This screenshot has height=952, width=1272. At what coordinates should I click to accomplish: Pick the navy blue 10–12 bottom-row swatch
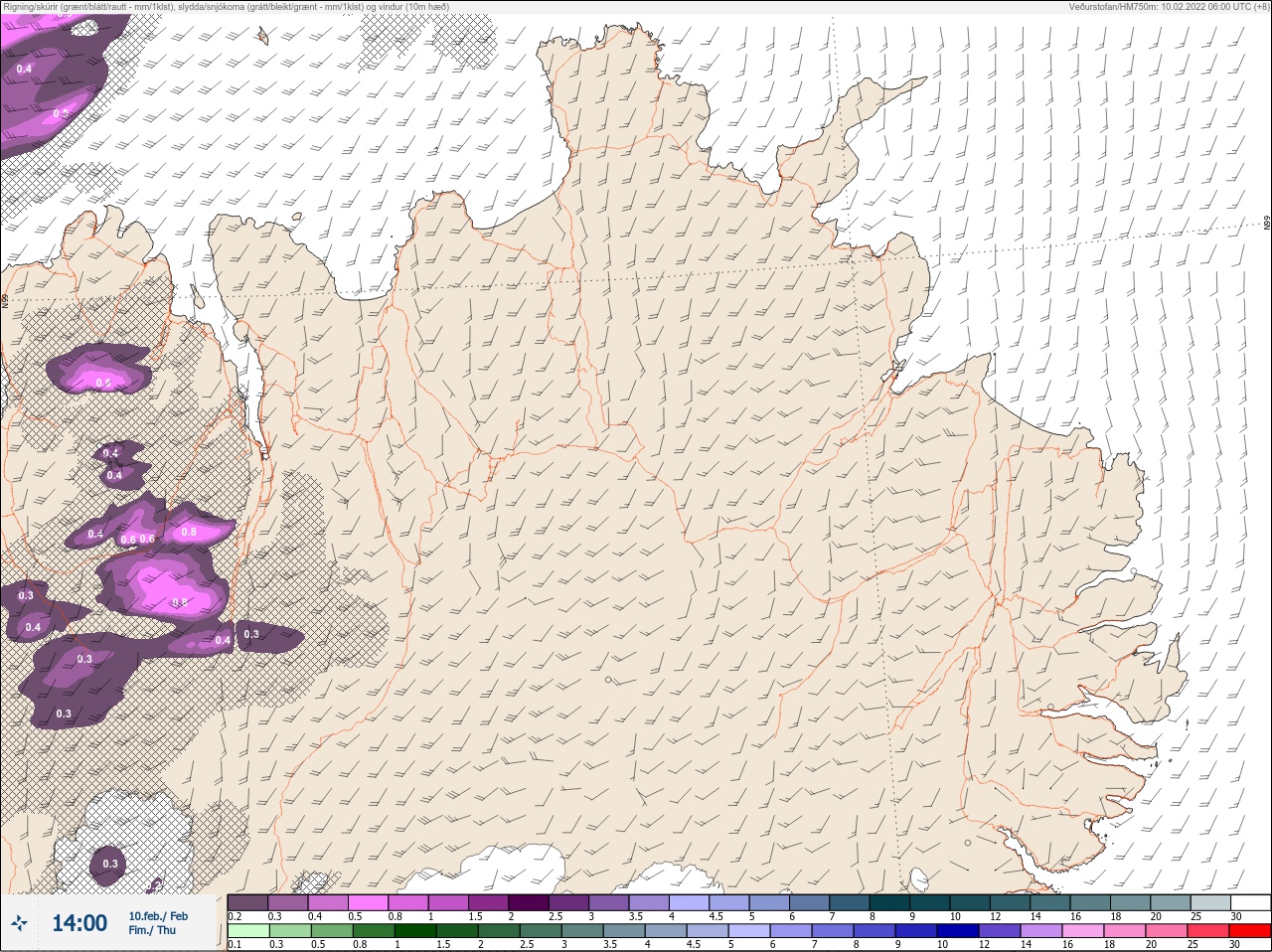(x=959, y=931)
